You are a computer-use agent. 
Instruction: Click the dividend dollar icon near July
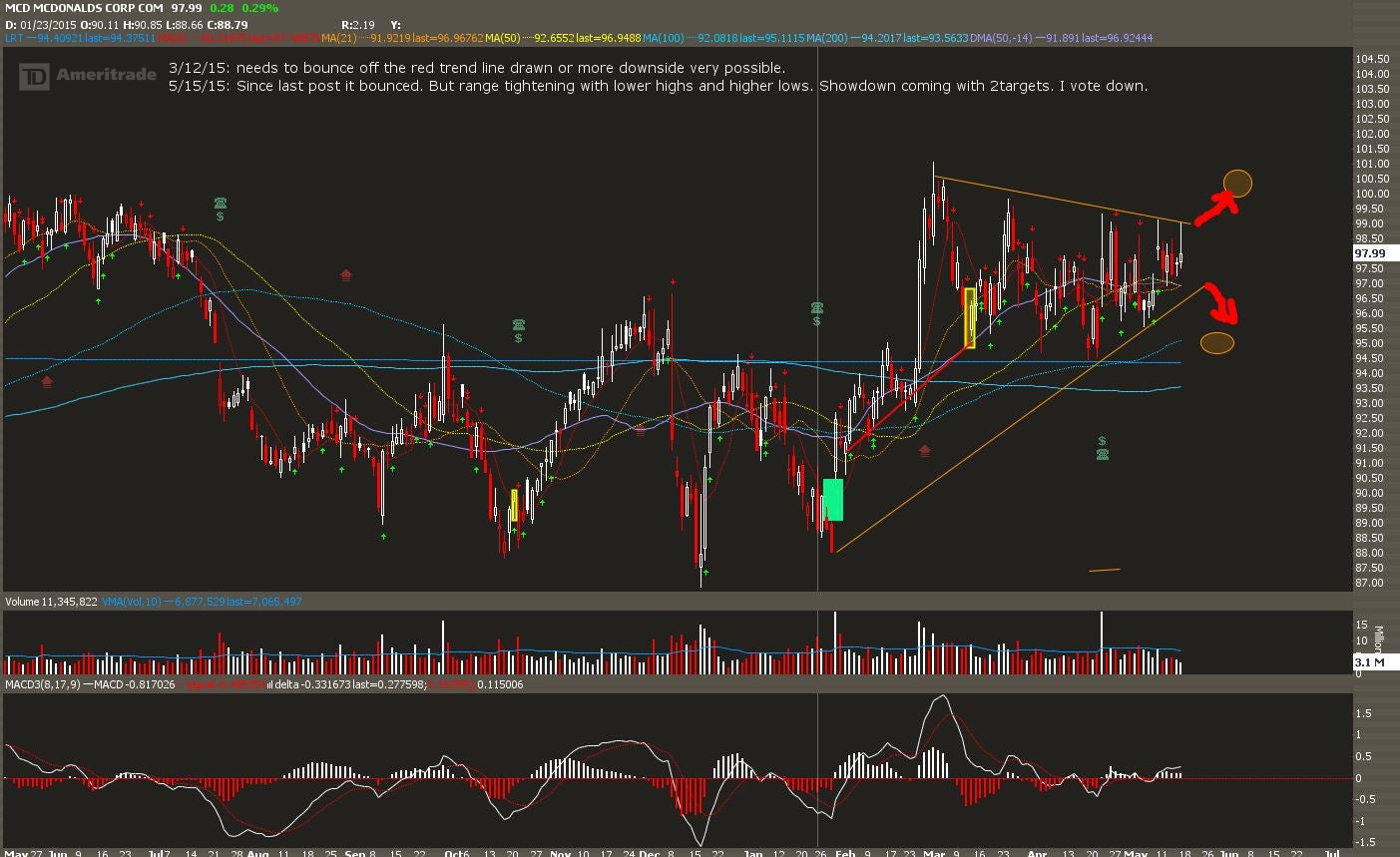[220, 216]
